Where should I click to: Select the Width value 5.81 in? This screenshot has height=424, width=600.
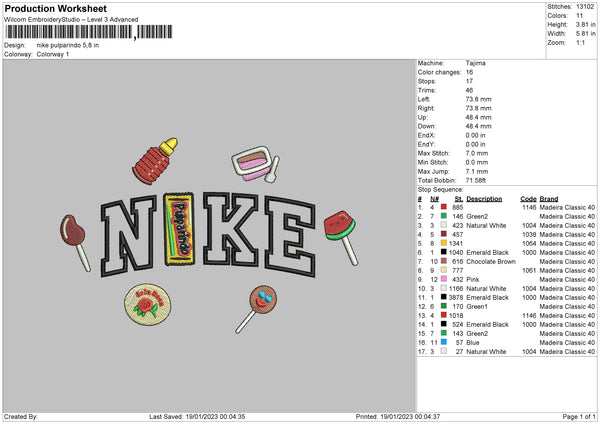point(585,34)
